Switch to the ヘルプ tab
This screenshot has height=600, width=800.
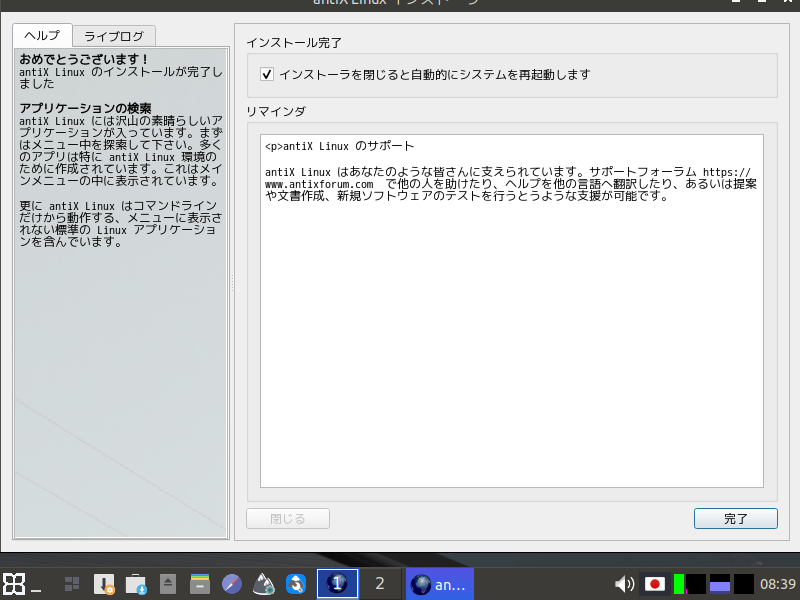[42, 36]
